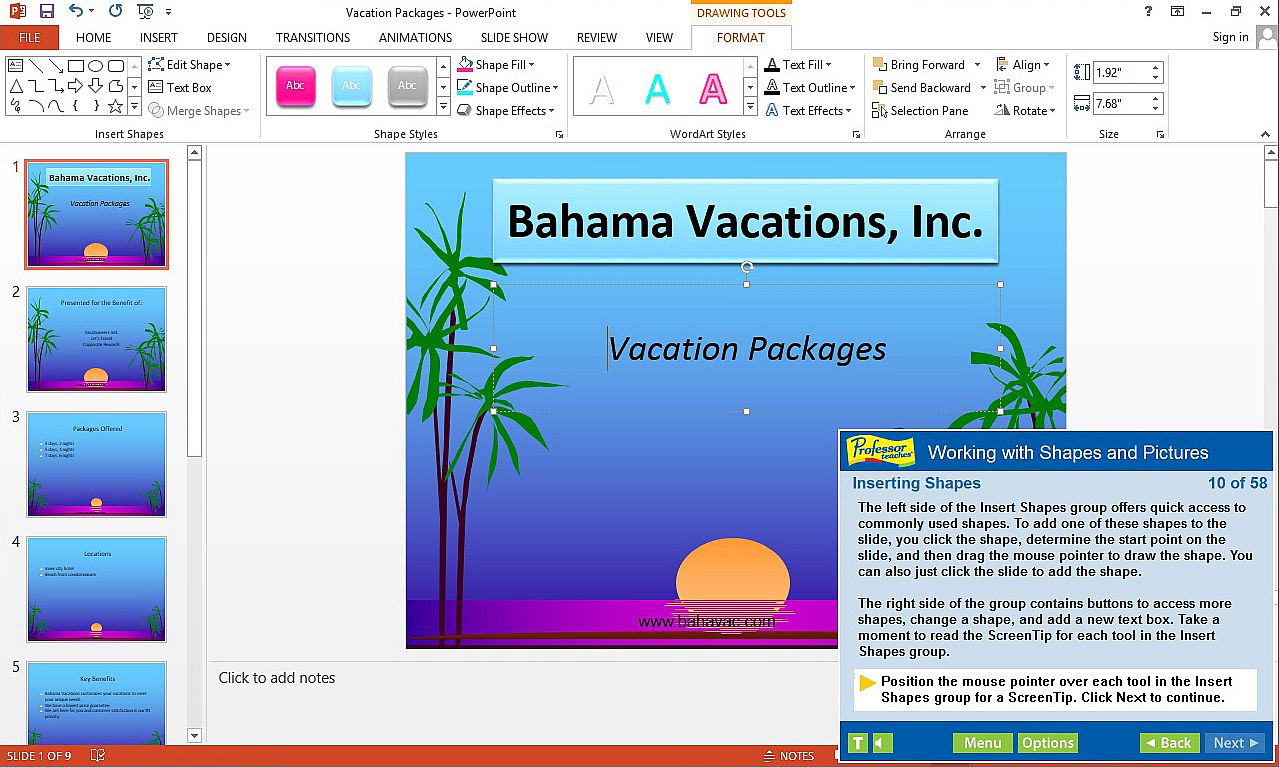The height and width of the screenshot is (767, 1279).
Task: Select slide 3 Packages Offered thumbnail
Action: 96,464
